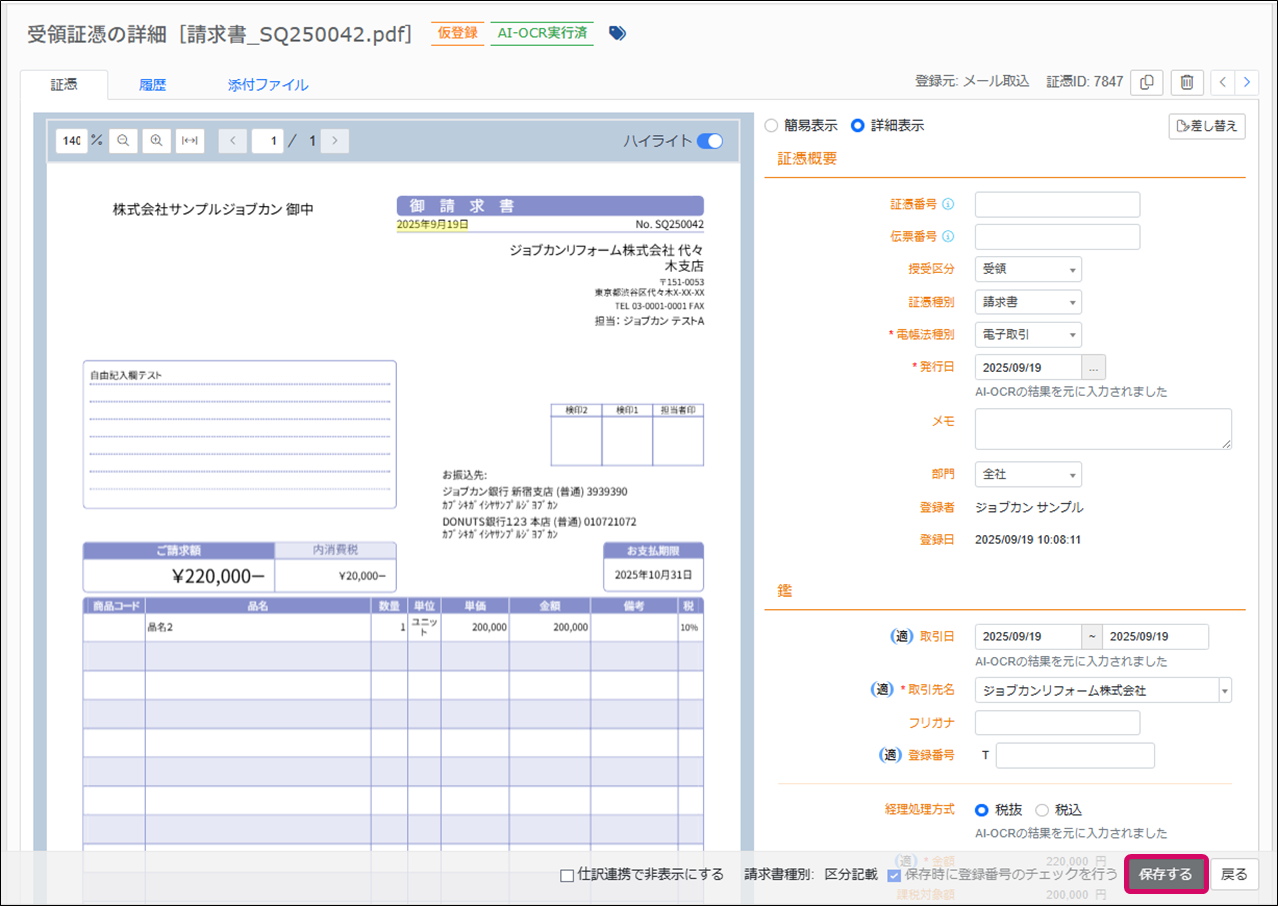Open the 授受区分 dropdown

[x=1028, y=269]
